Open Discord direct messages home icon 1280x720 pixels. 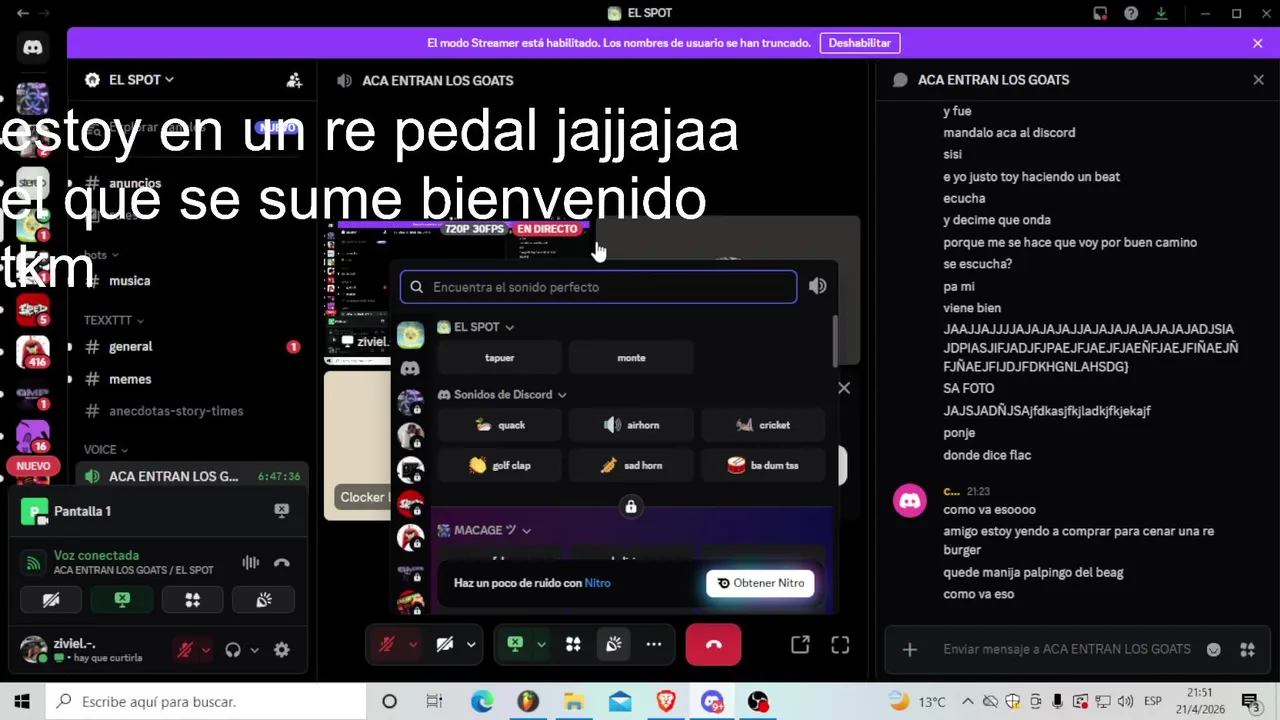[x=32, y=47]
